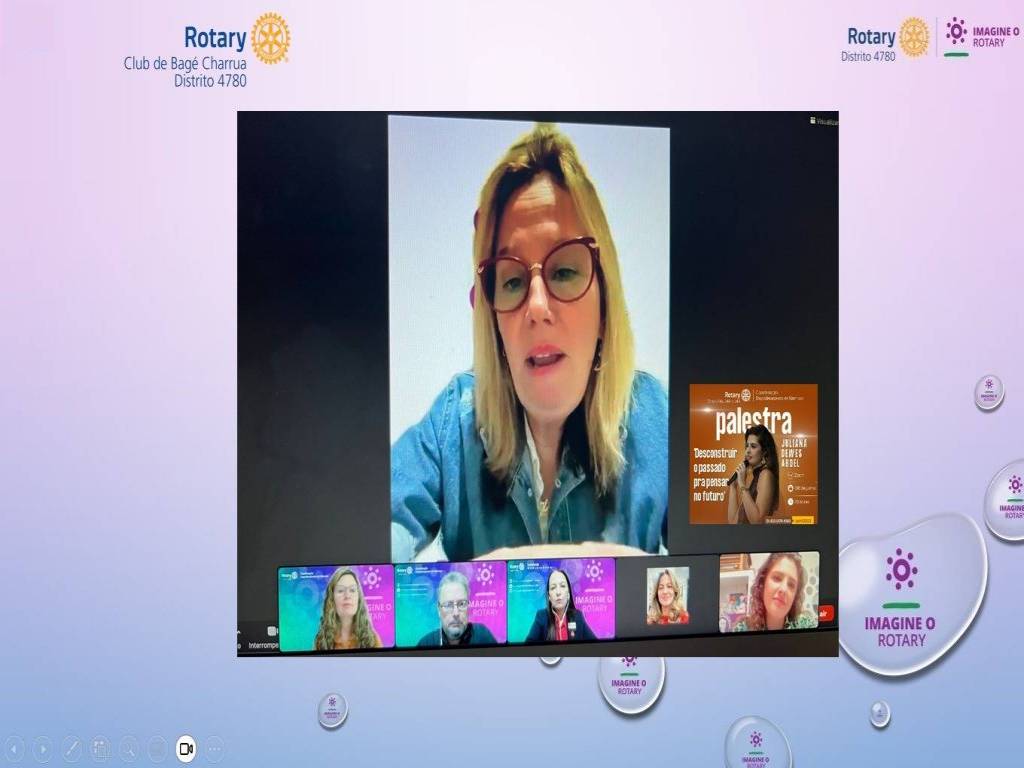This screenshot has height=768, width=1024.
Task: Select the small profile photo participant tile
Action: 667,596
